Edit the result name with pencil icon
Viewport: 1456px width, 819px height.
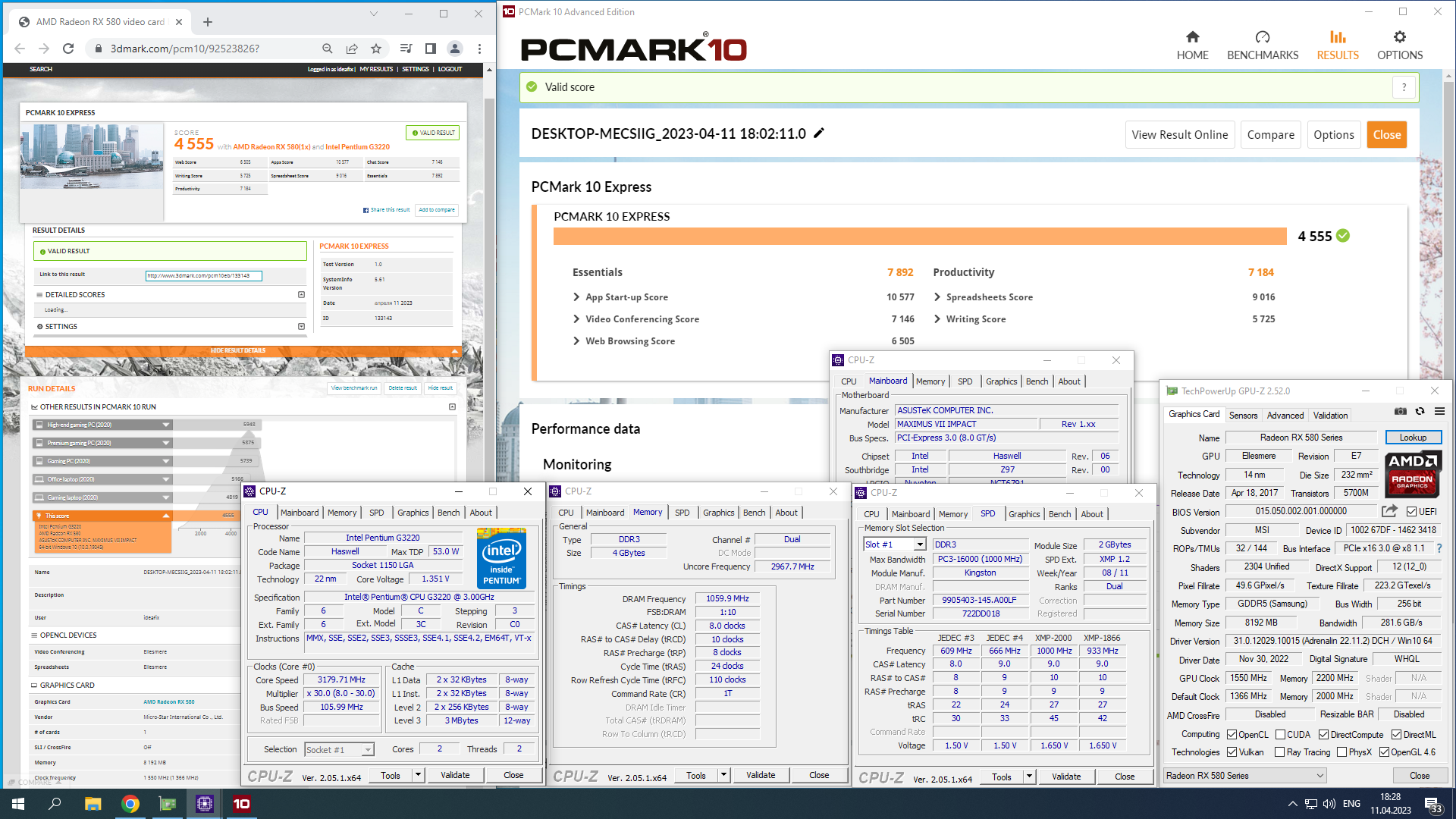[819, 133]
